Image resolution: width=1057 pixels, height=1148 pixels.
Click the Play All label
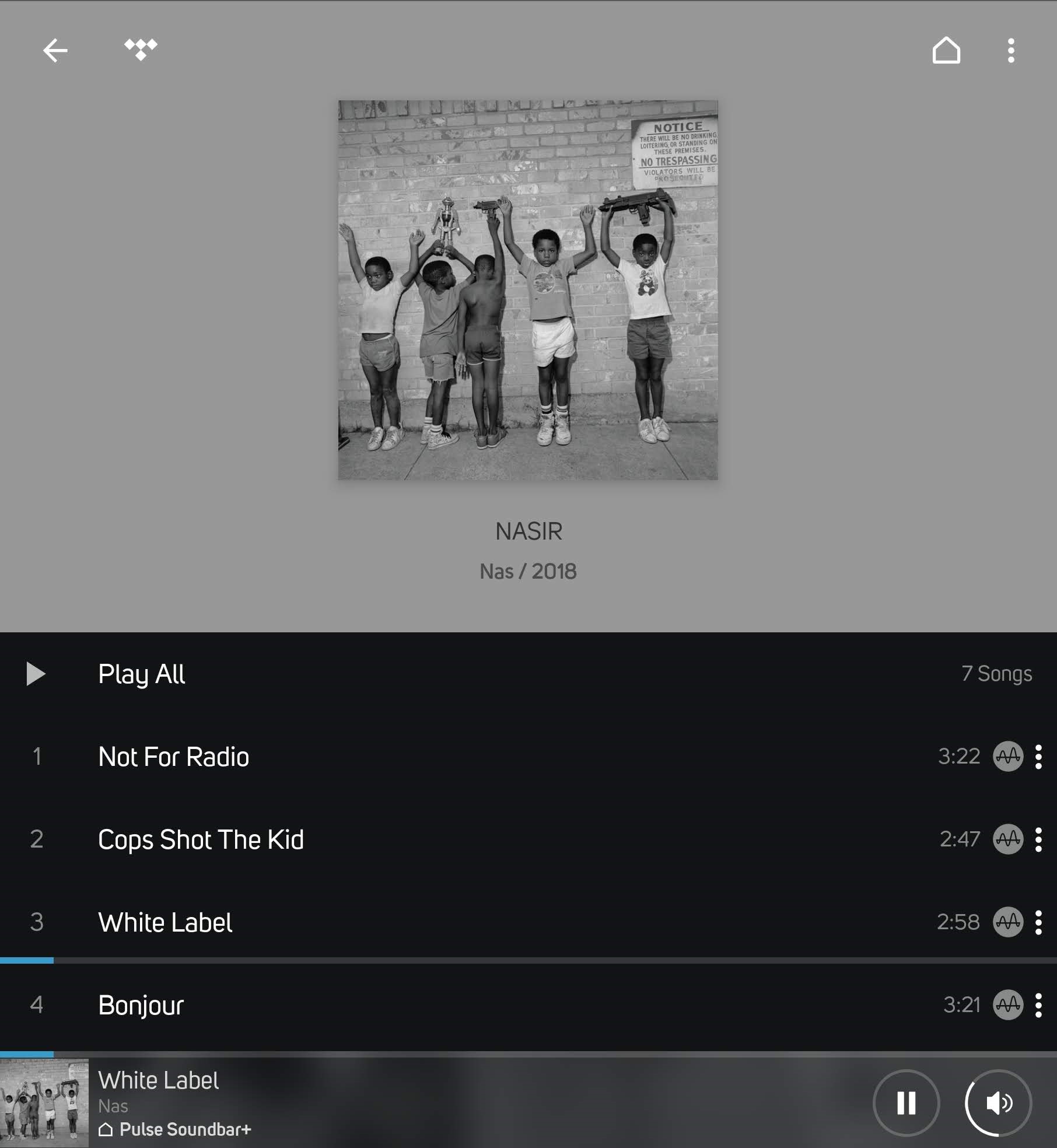[141, 674]
